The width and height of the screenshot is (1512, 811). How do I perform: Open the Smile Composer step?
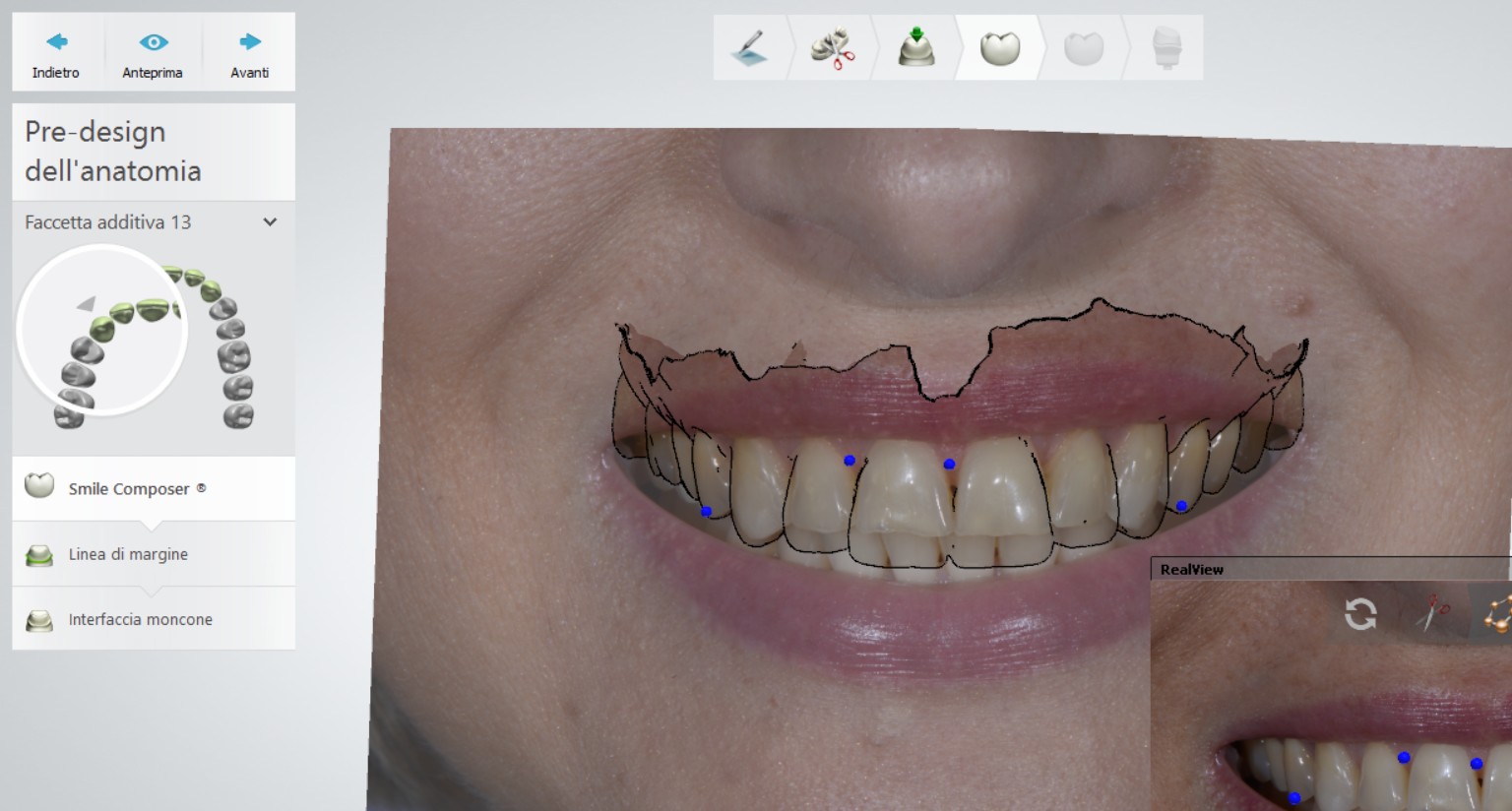click(x=154, y=488)
